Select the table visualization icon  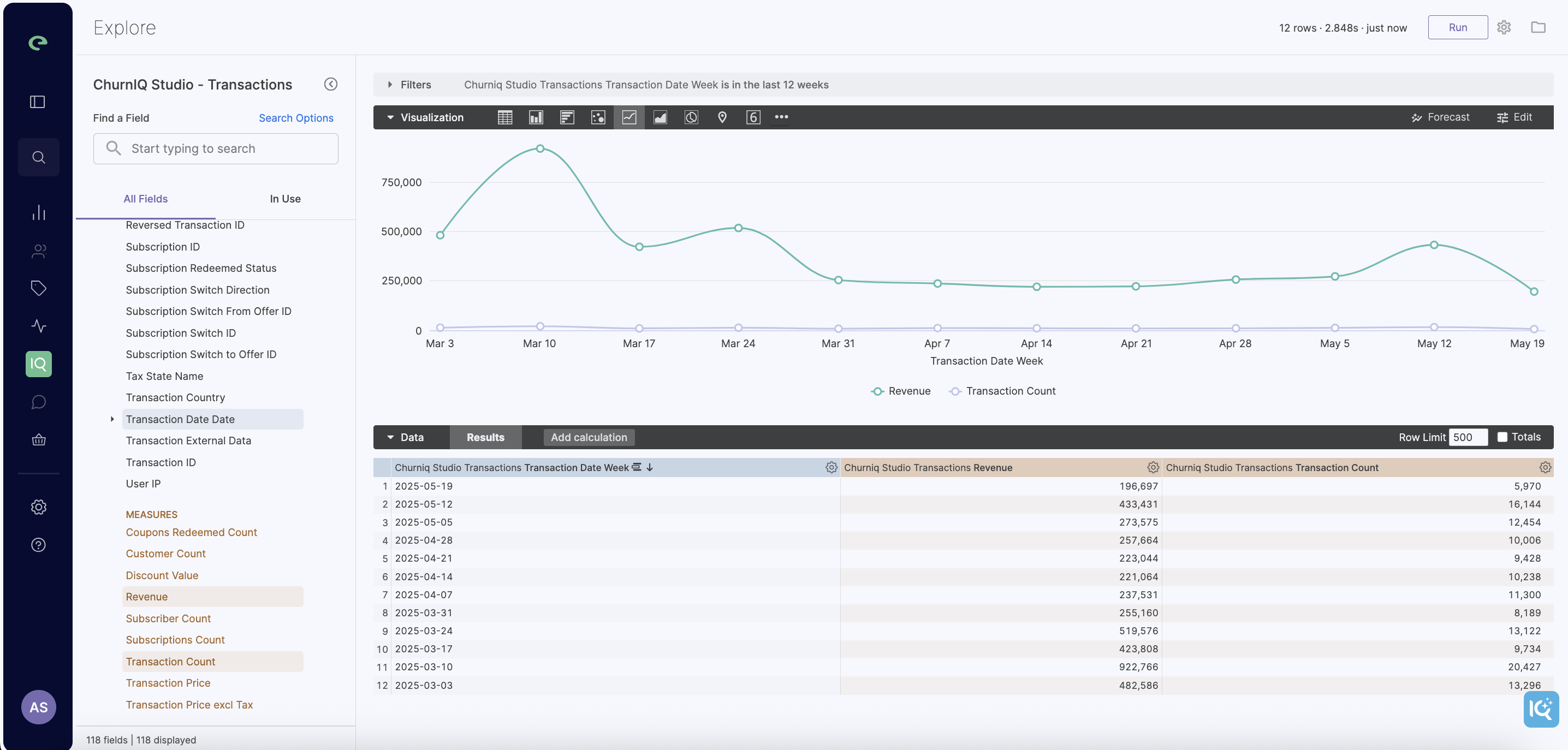point(504,117)
